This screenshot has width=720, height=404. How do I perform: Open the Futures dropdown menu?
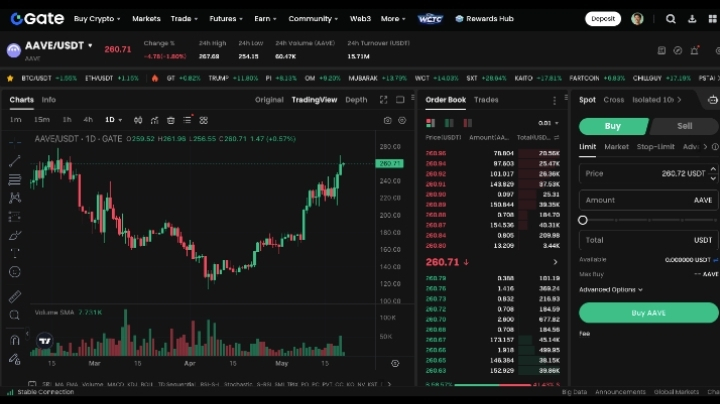pos(225,19)
